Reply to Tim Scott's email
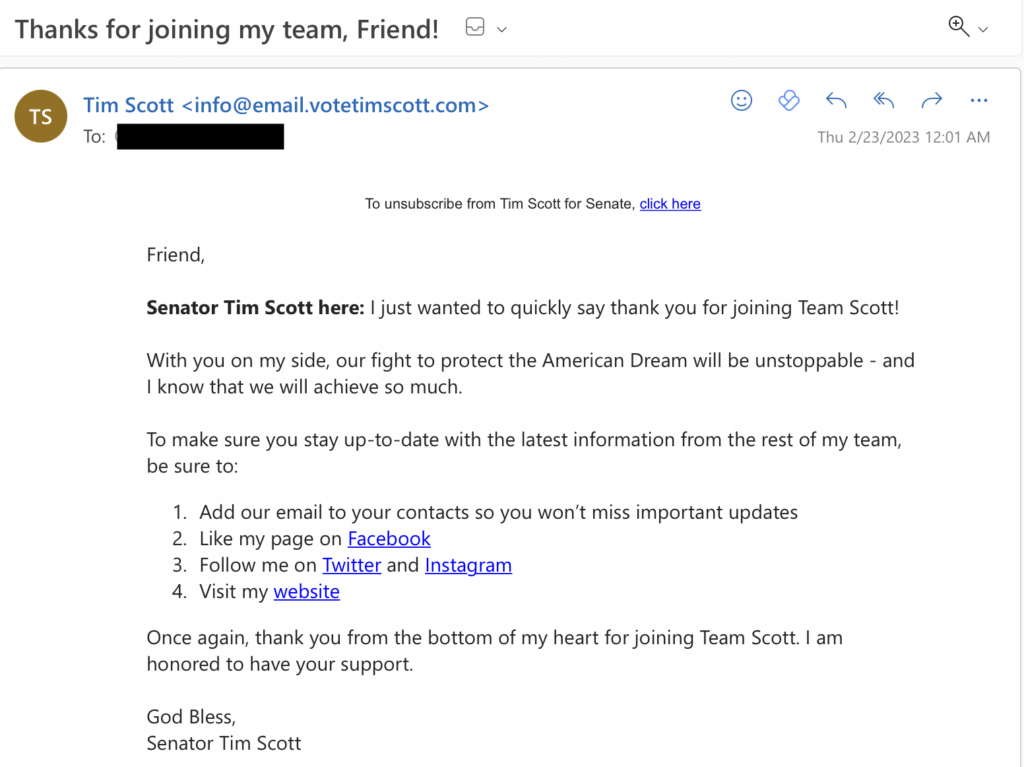Viewport: 1024px width, 767px height. tap(836, 100)
